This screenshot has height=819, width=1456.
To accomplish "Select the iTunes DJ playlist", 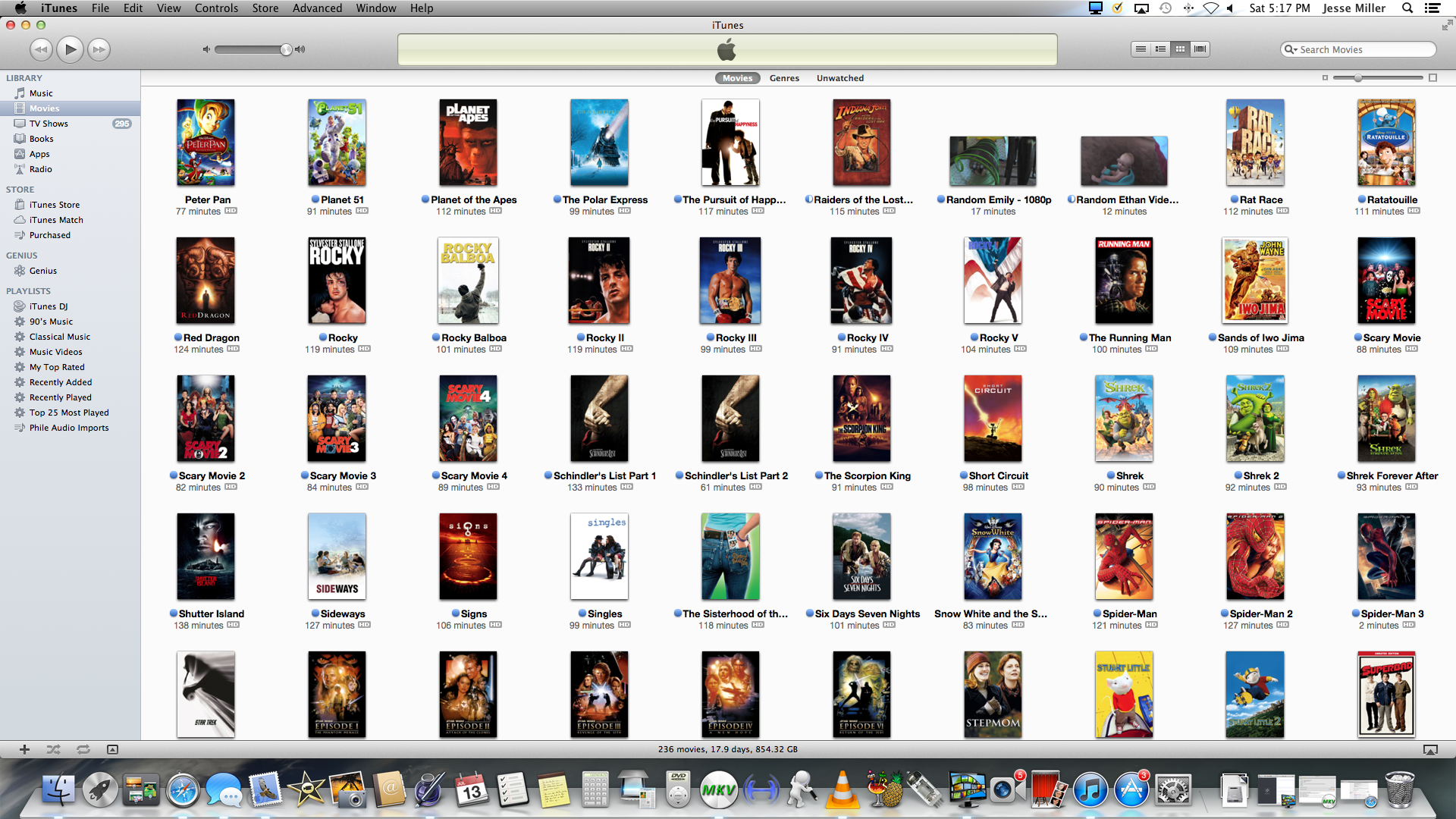I will [x=48, y=306].
